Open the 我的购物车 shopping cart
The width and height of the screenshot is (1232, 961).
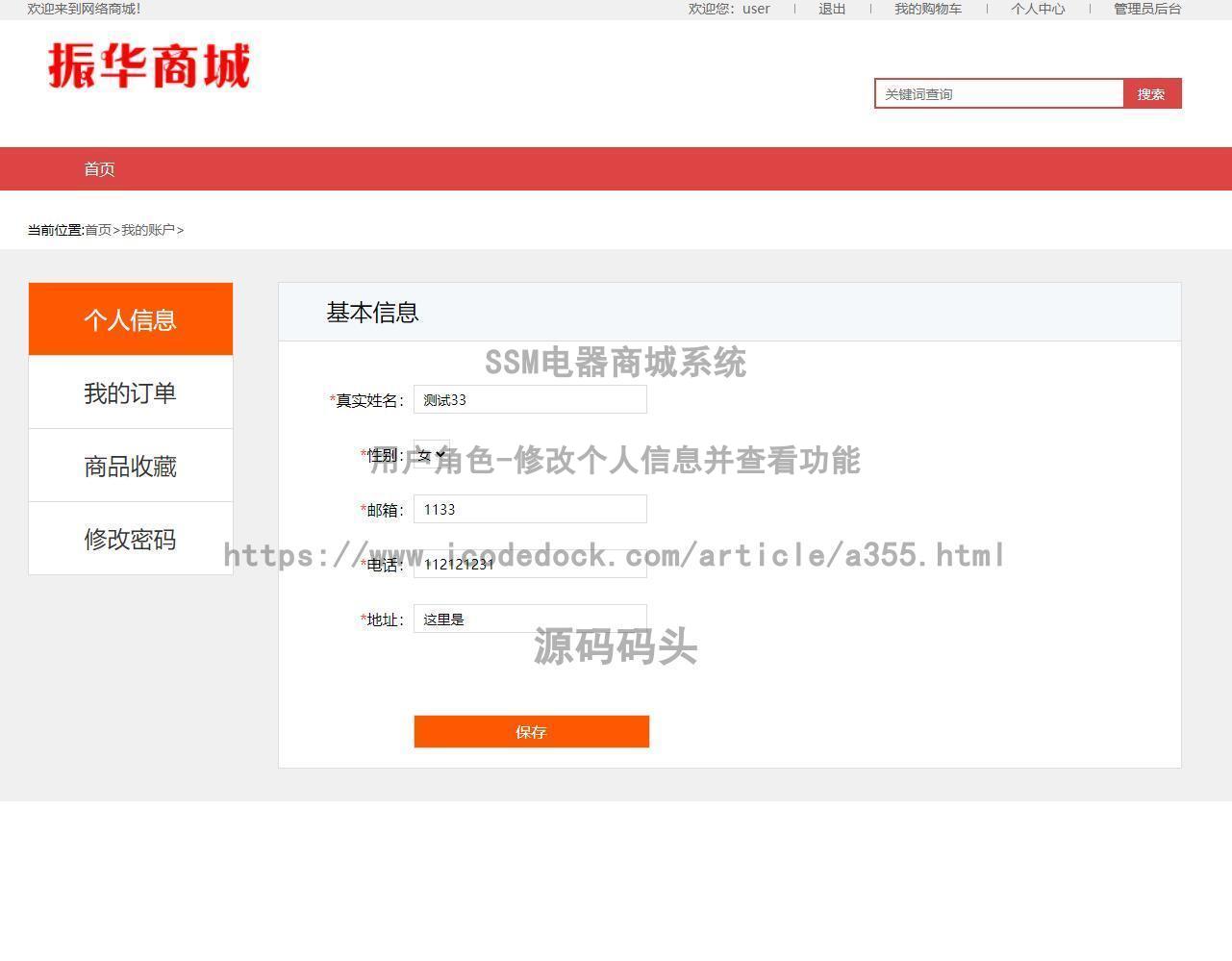[926, 9]
